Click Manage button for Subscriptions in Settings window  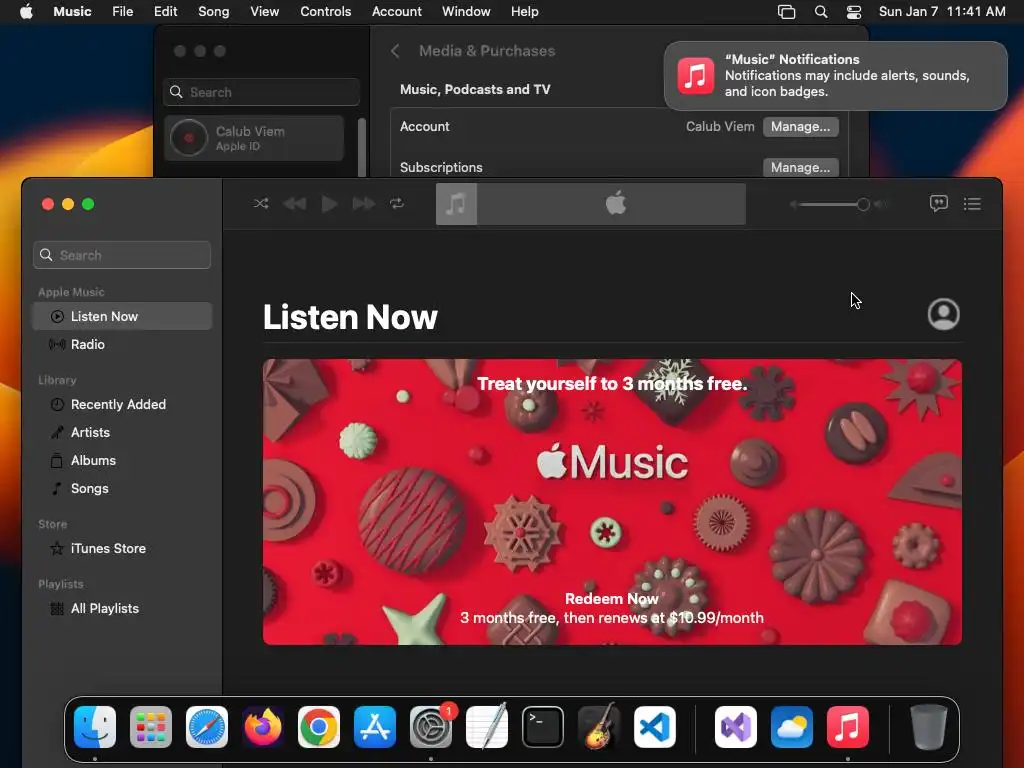coord(800,167)
